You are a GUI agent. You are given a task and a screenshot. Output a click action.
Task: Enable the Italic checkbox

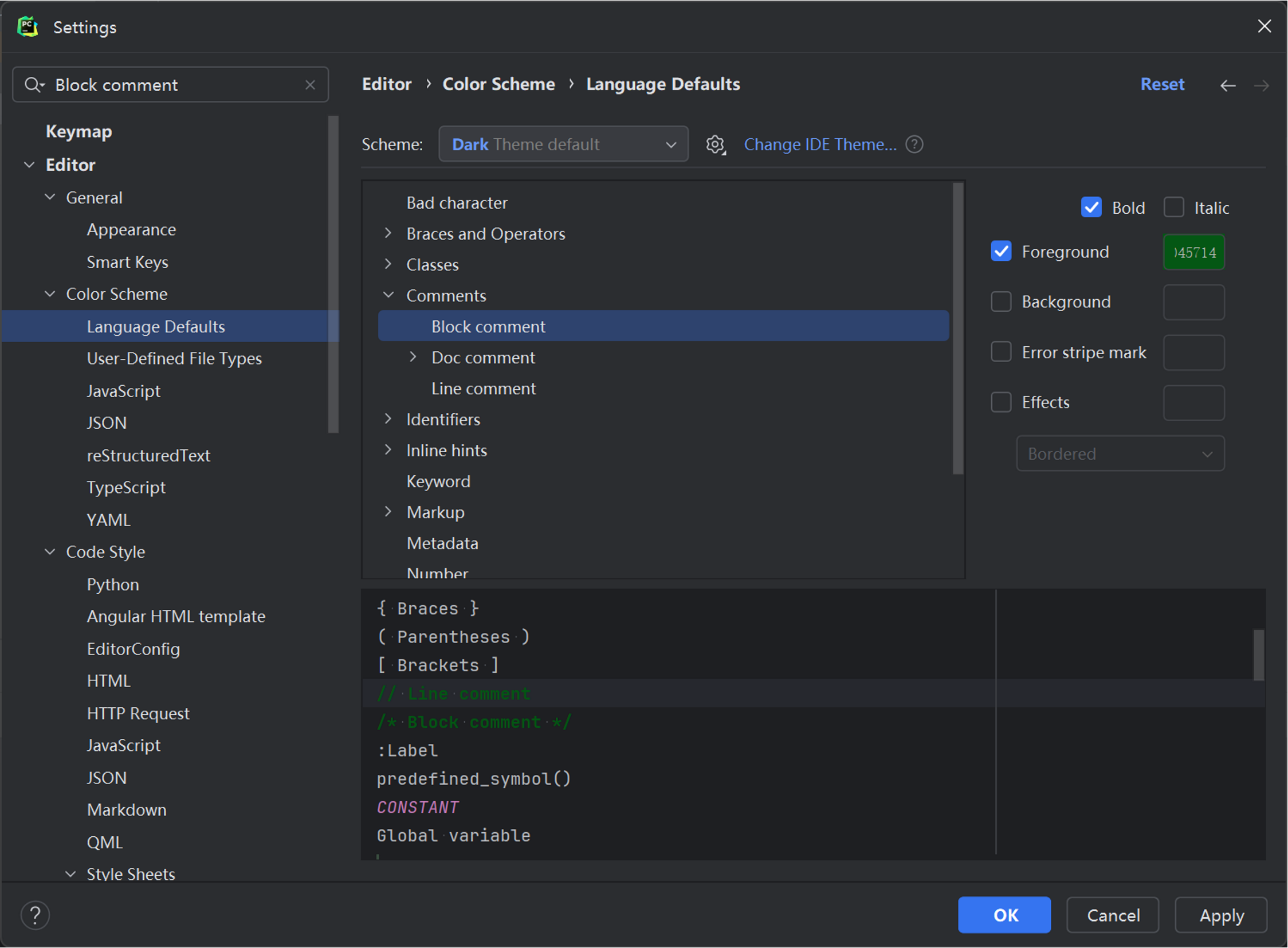pyautogui.click(x=1173, y=207)
